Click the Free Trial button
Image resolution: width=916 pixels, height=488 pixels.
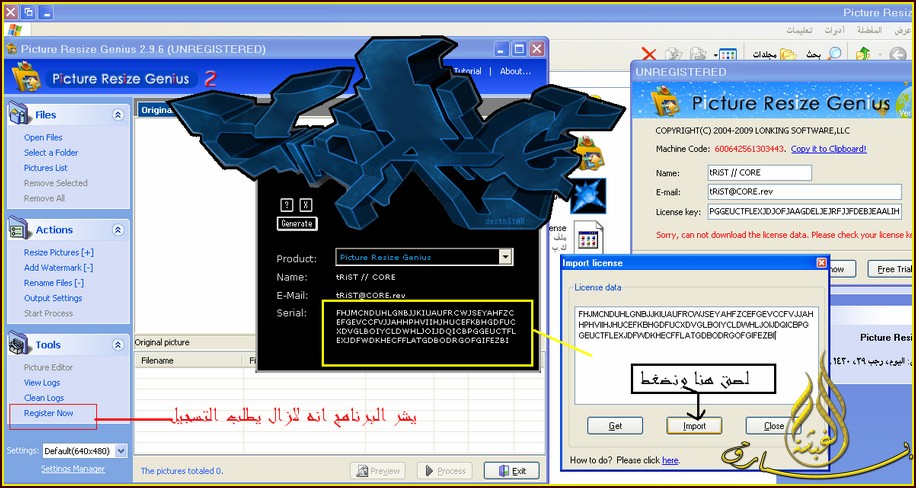(x=890, y=269)
